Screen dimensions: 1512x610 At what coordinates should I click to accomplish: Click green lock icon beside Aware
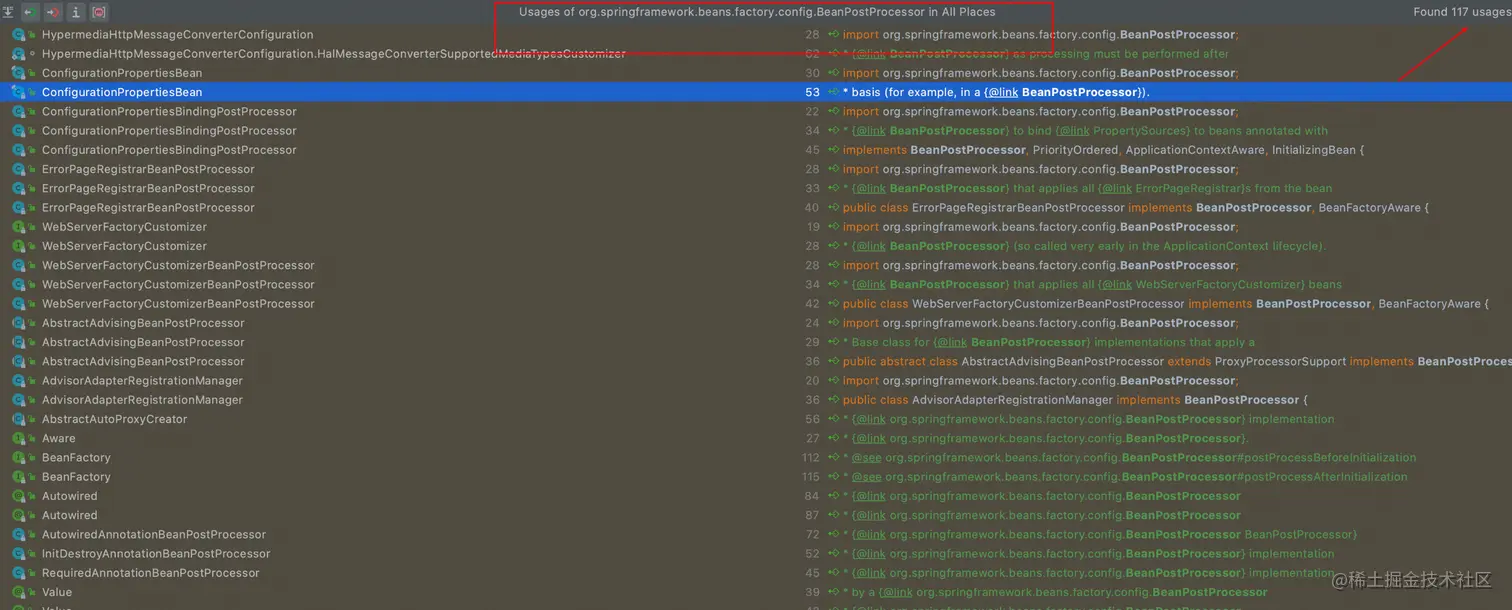(33, 438)
